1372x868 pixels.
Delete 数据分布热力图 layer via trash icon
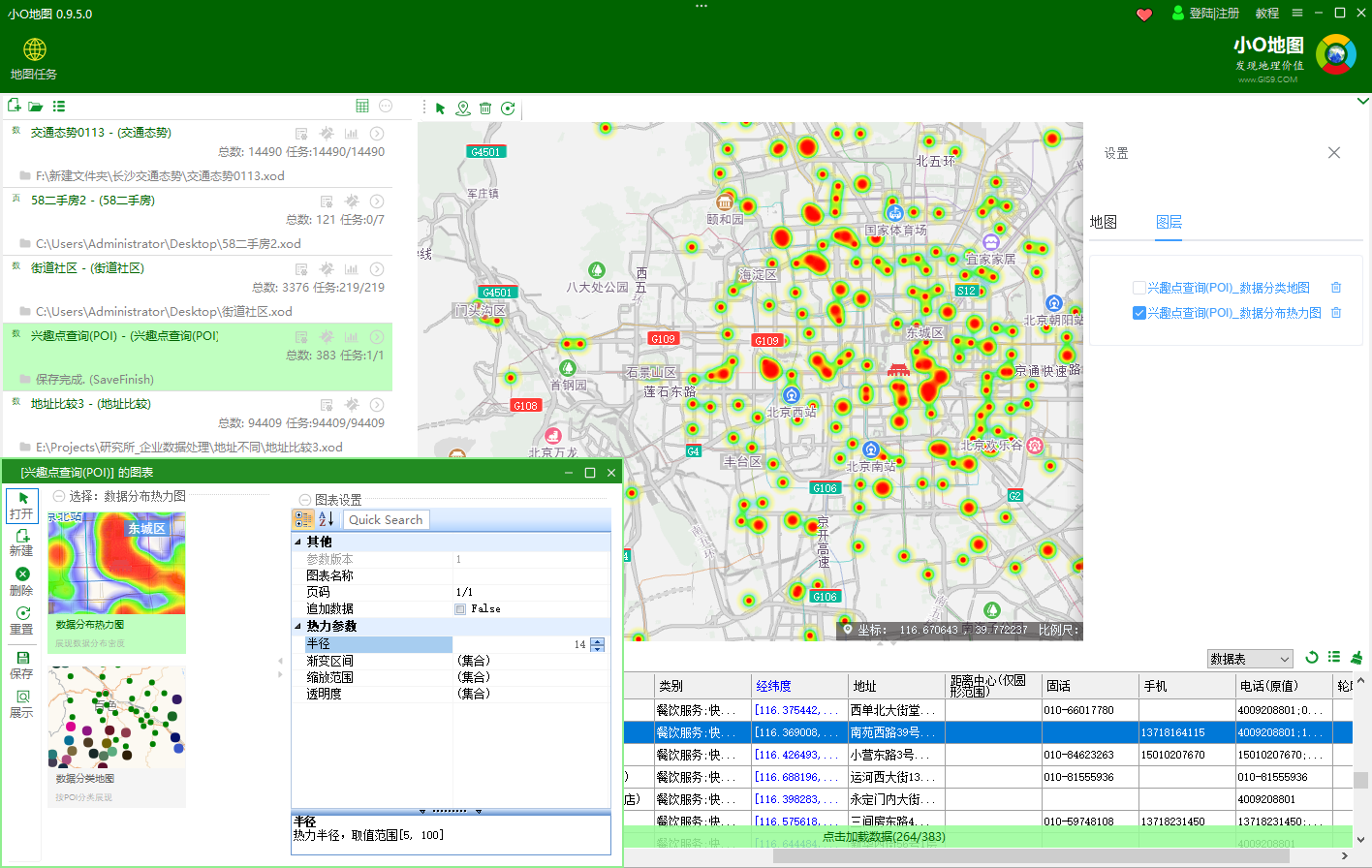tap(1336, 313)
